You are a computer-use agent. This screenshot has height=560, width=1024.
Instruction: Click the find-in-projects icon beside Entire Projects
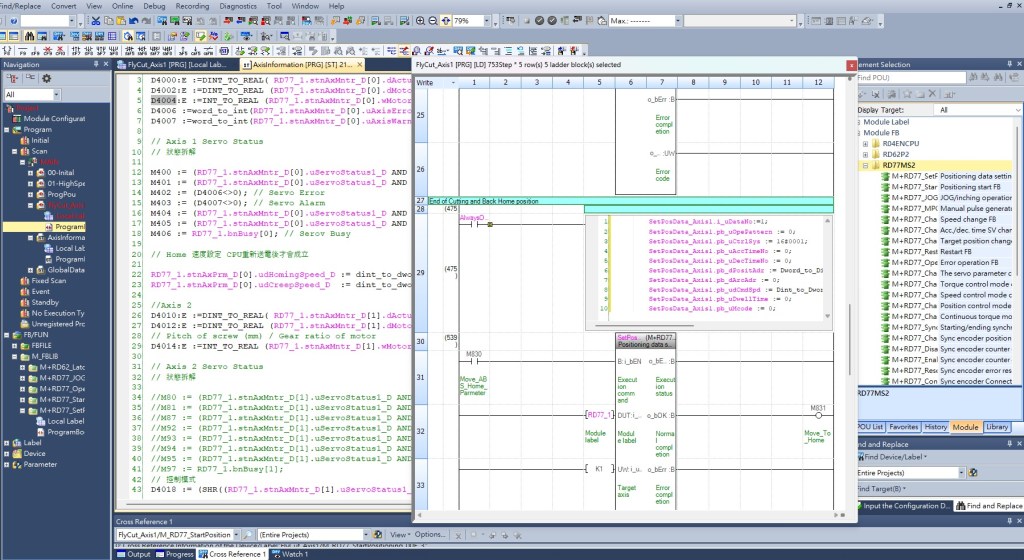[x=377, y=535]
